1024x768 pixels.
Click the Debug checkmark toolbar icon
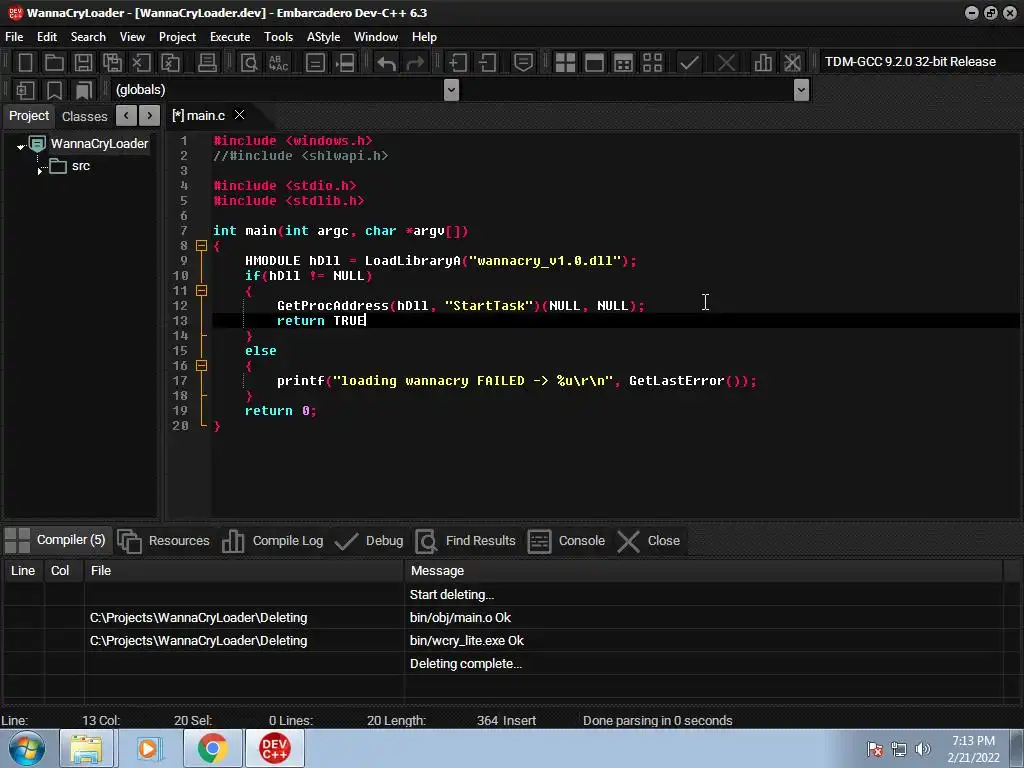(x=689, y=62)
